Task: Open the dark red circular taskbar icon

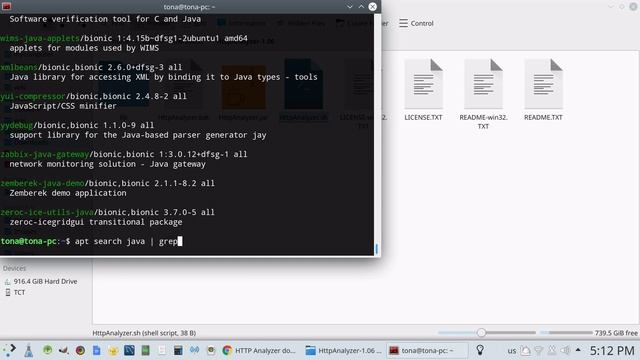Action: click(80, 350)
